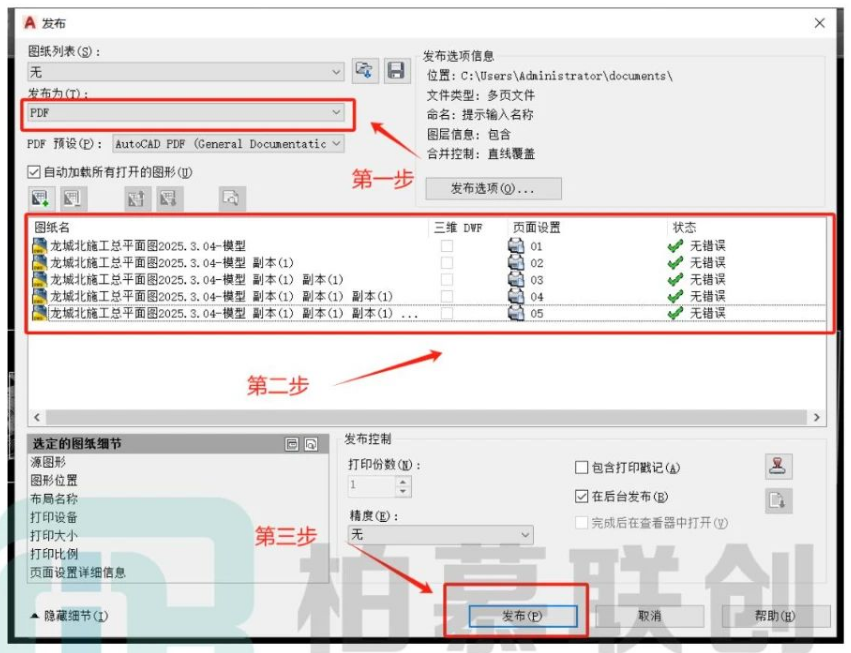This screenshot has width=851, height=653.
Task: Open the PDF preset dropdown
Action: tap(228, 144)
